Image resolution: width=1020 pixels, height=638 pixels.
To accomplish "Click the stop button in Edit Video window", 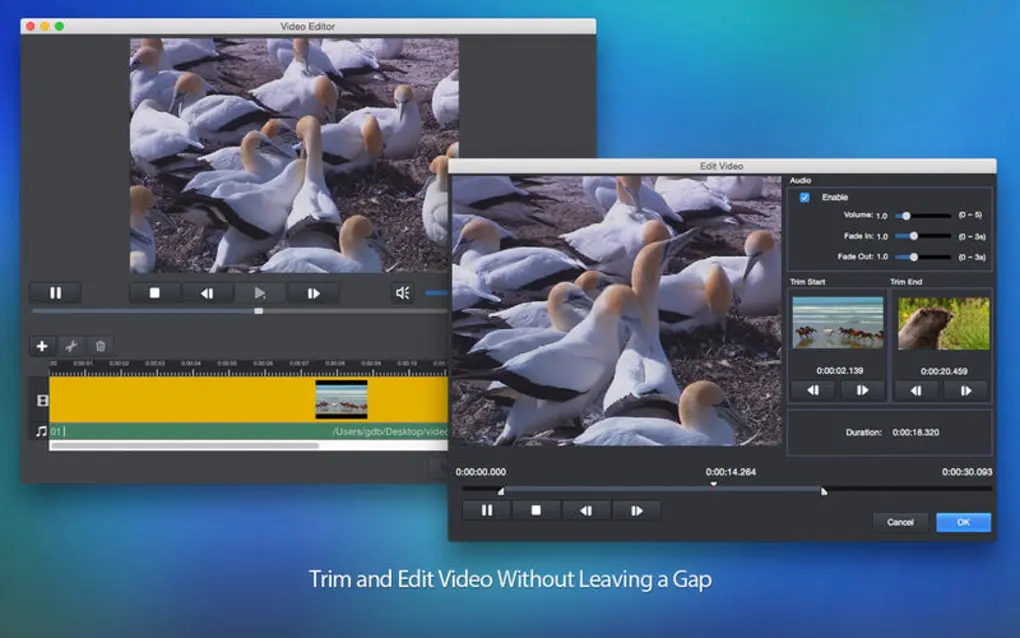I will 537,510.
